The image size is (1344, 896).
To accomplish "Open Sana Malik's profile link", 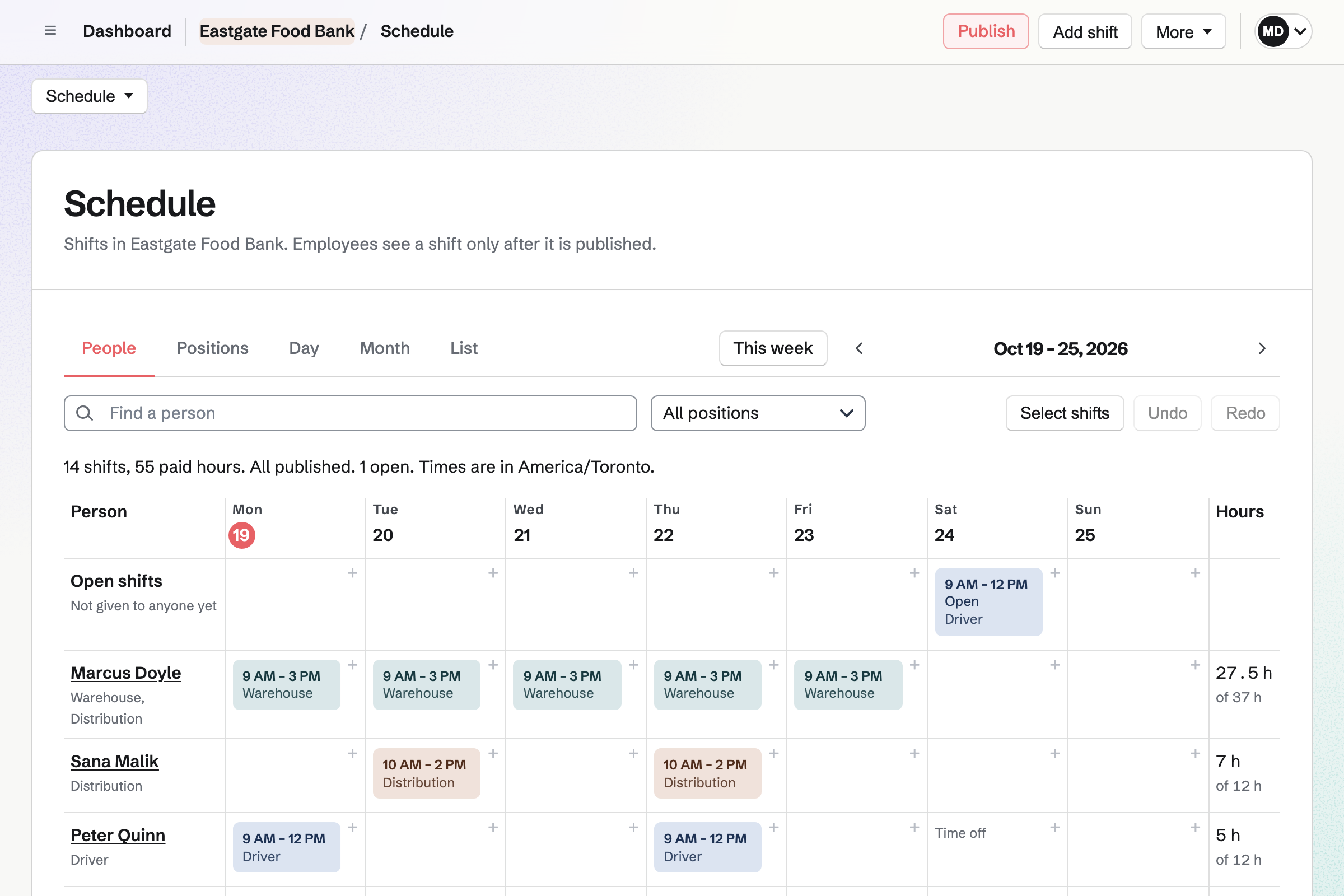I will click(x=114, y=761).
